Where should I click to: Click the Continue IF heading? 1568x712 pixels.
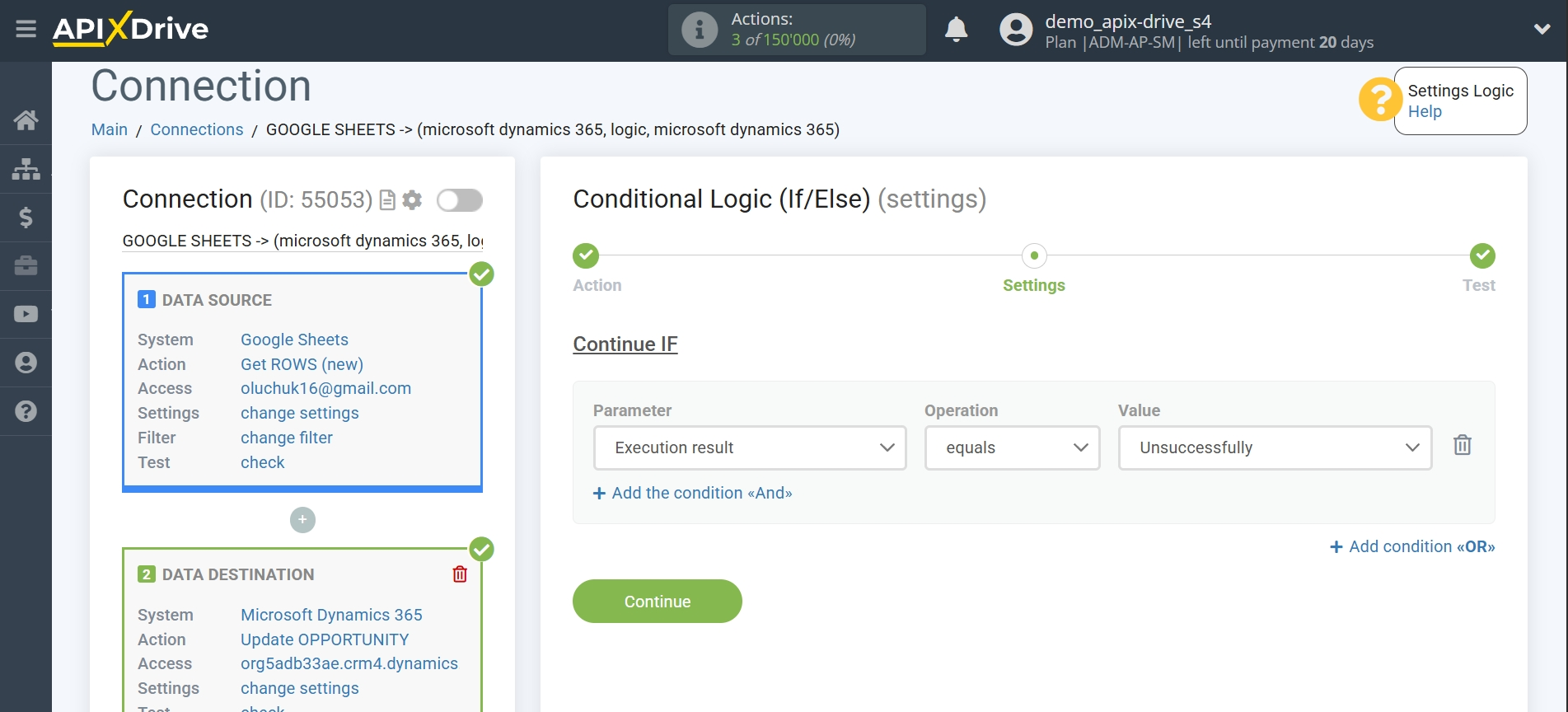click(625, 344)
